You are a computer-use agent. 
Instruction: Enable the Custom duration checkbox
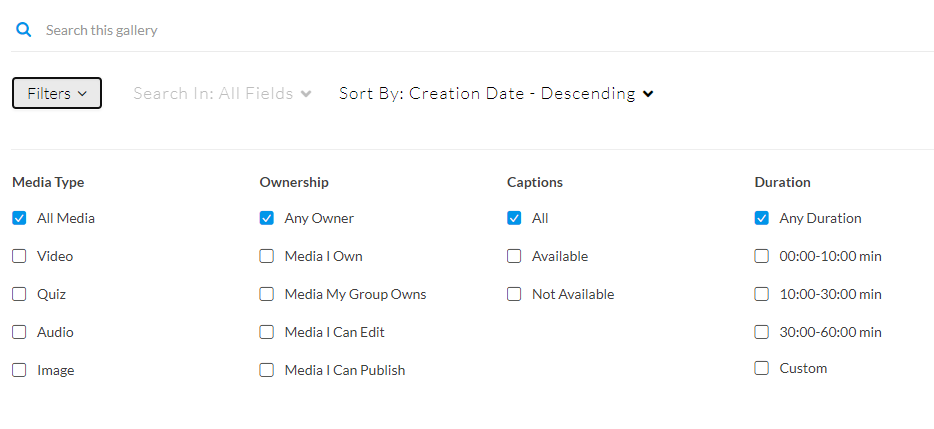[x=762, y=368]
